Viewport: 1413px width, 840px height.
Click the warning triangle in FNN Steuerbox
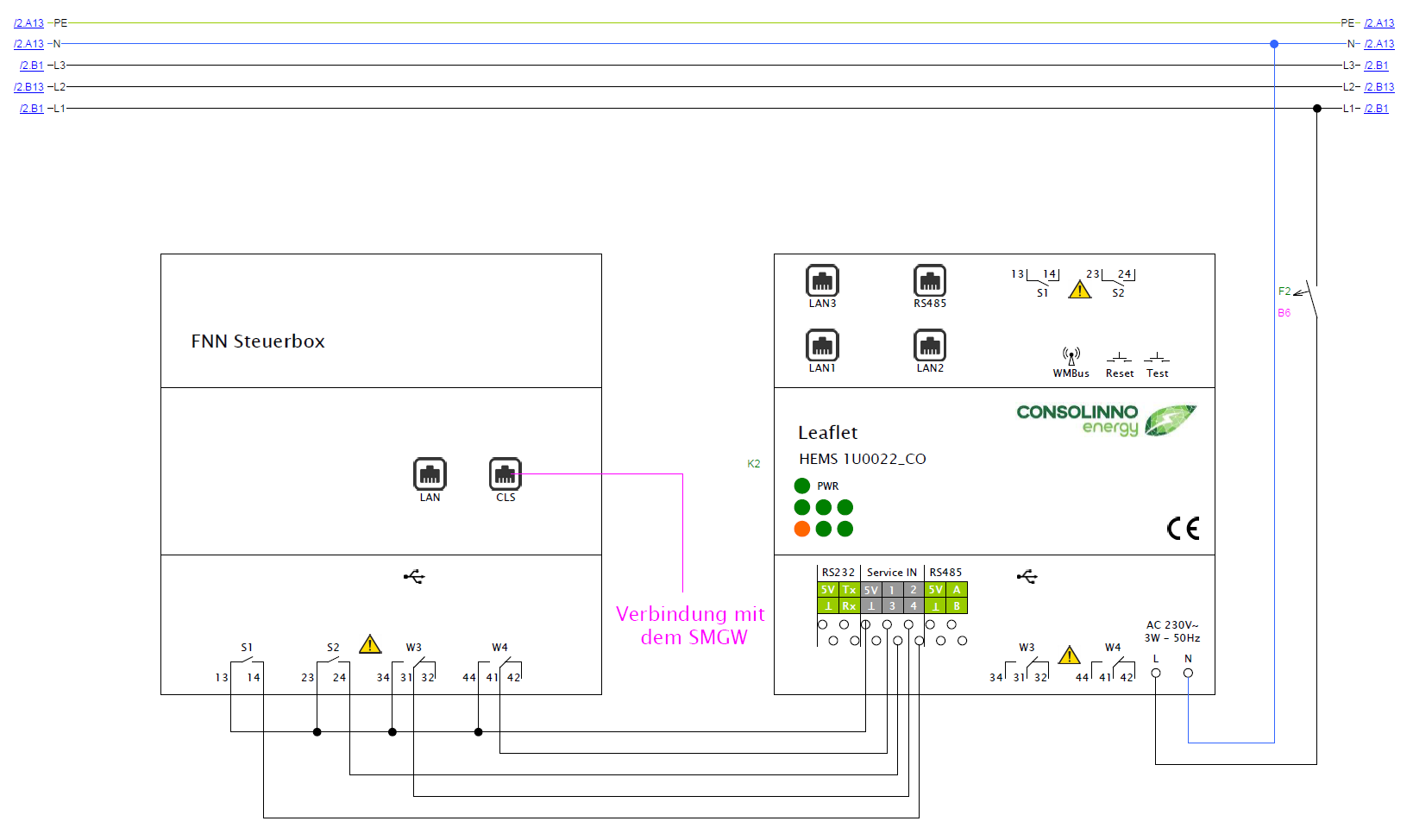click(370, 644)
